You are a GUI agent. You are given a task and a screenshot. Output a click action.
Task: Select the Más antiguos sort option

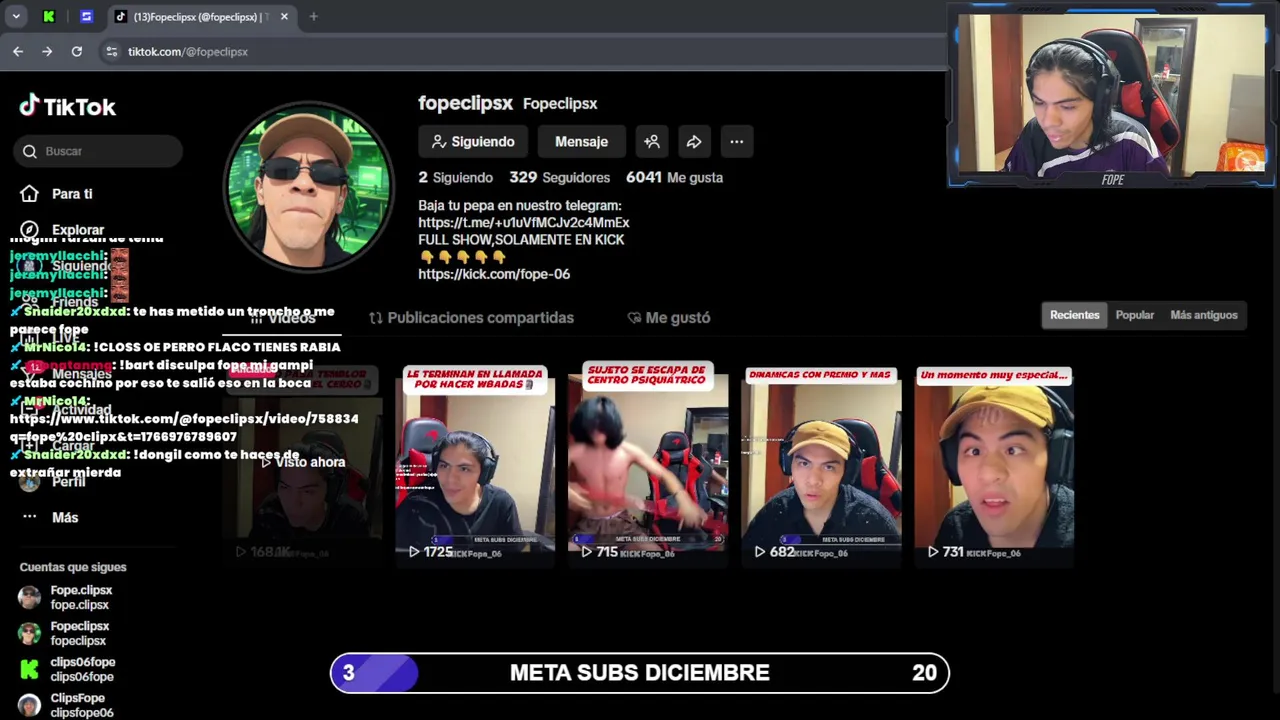1204,315
